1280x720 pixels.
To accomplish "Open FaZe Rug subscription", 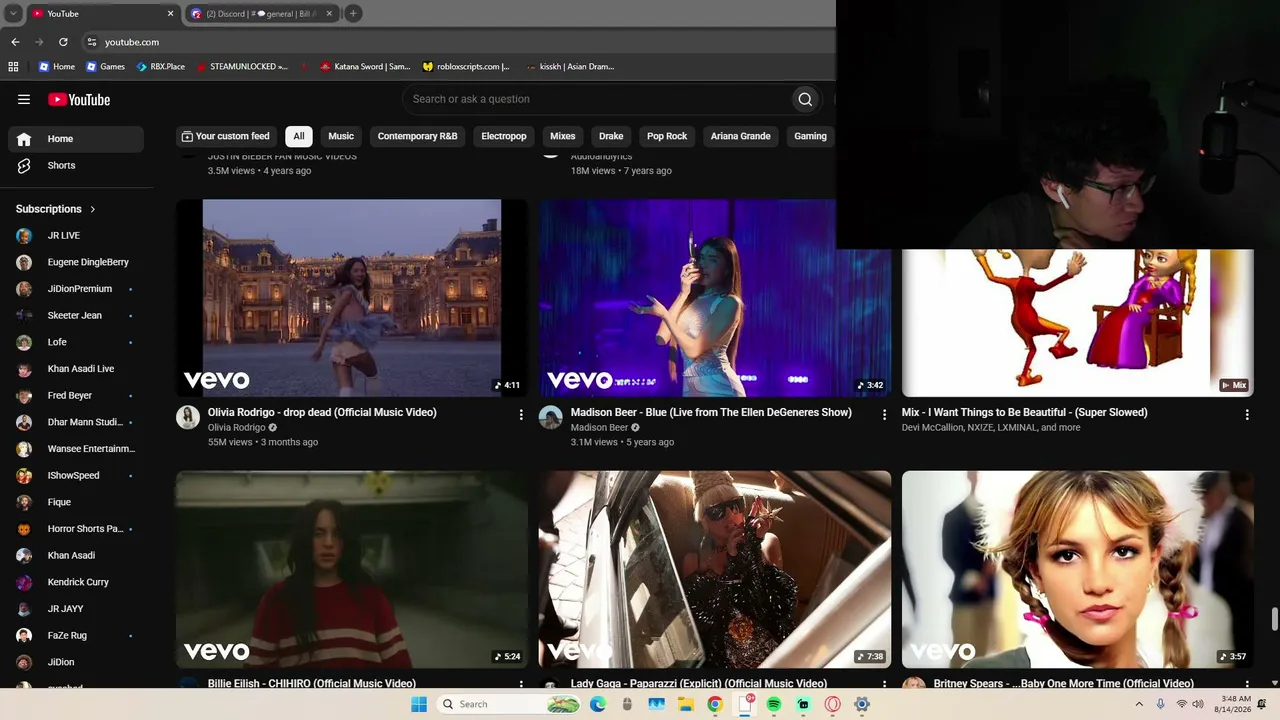I will coord(76,636).
